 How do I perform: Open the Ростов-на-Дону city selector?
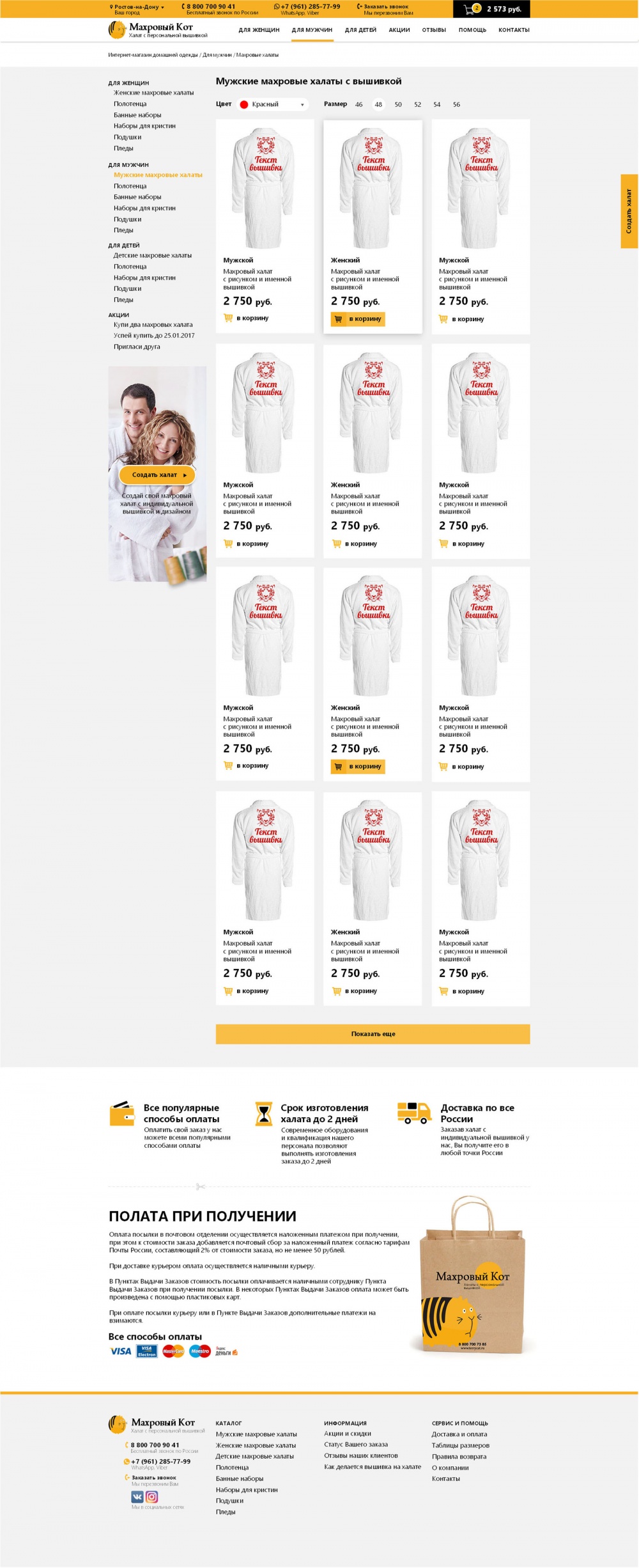(x=137, y=7)
